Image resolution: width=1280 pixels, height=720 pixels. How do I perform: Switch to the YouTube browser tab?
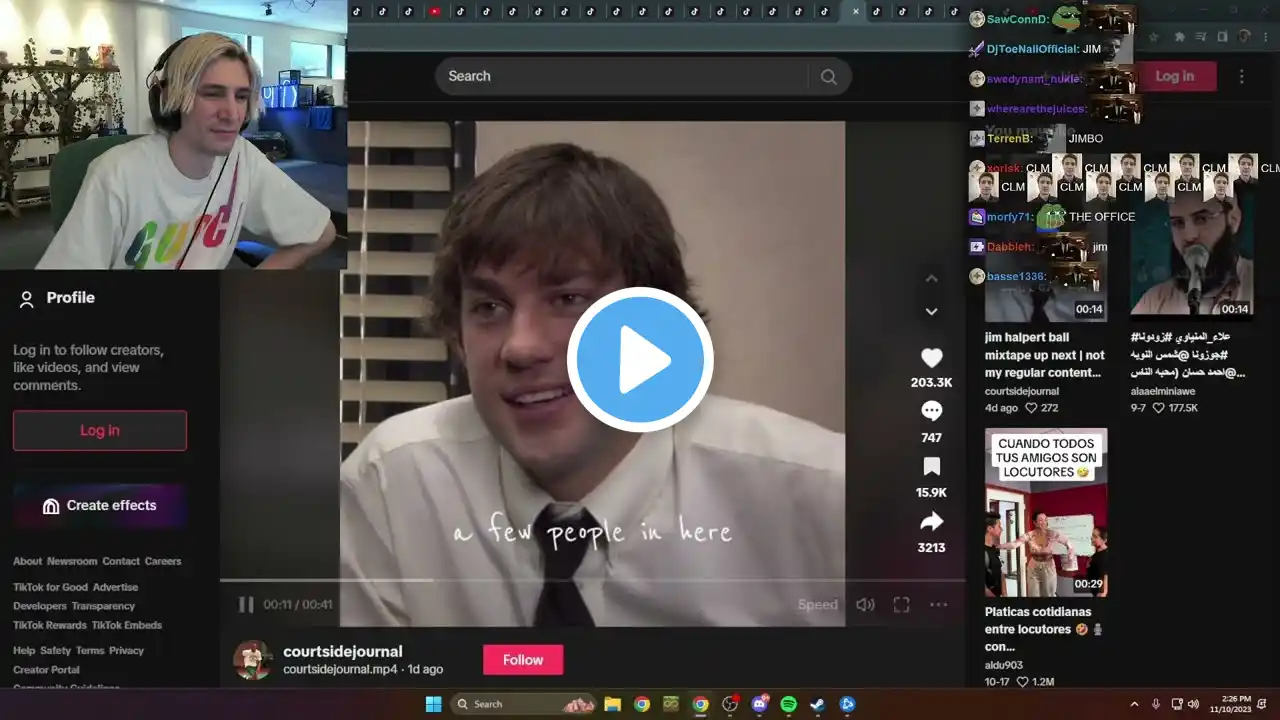coord(434,12)
